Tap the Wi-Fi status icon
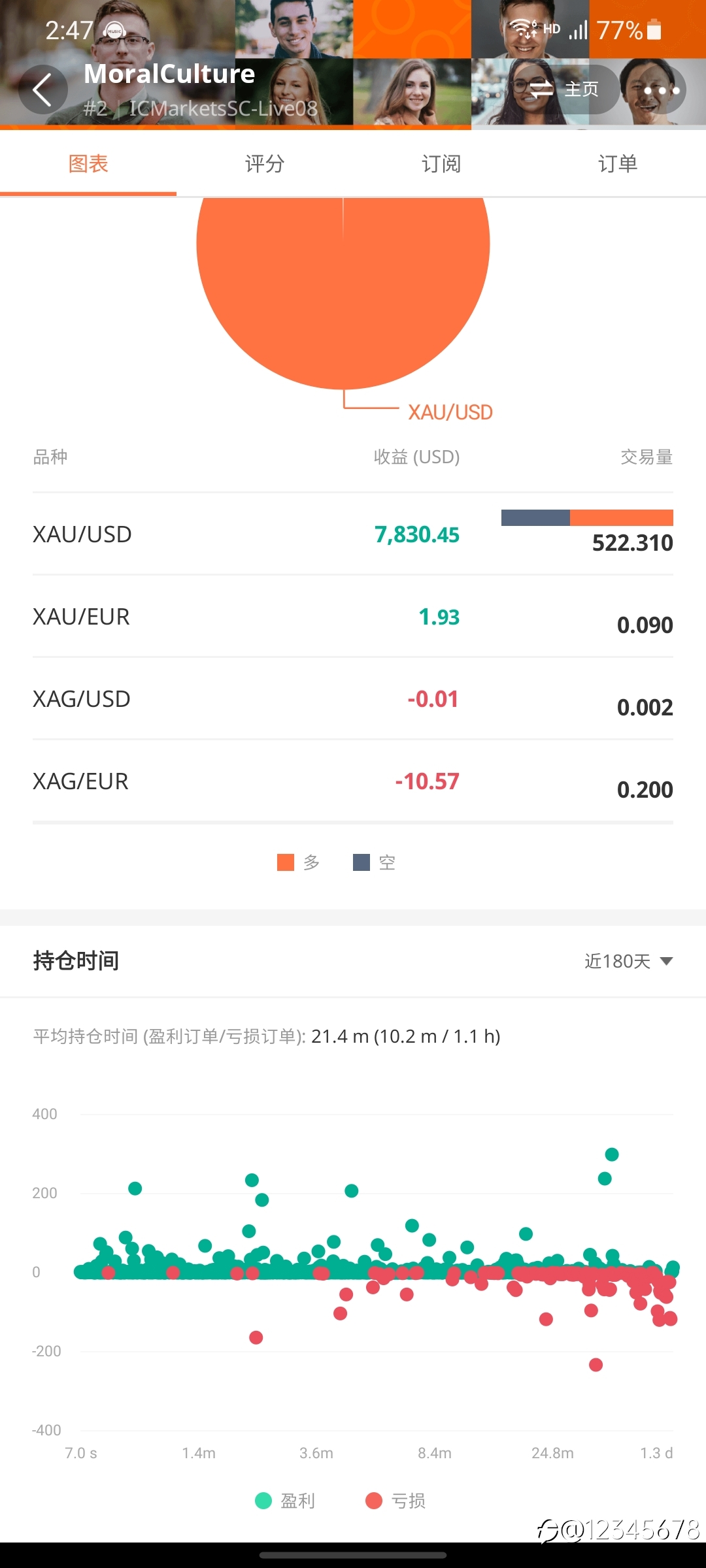The image size is (706, 1568). [x=524, y=29]
